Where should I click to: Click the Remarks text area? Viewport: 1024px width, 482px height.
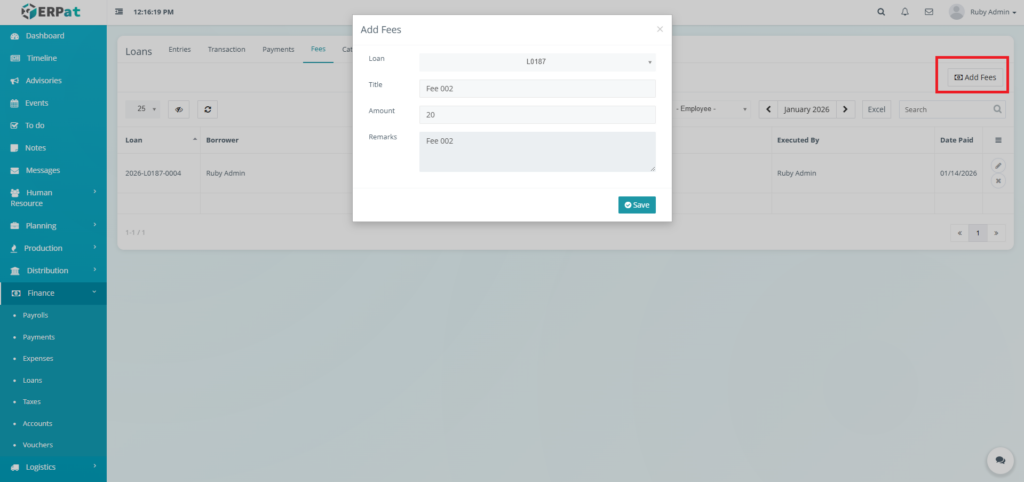[537, 152]
